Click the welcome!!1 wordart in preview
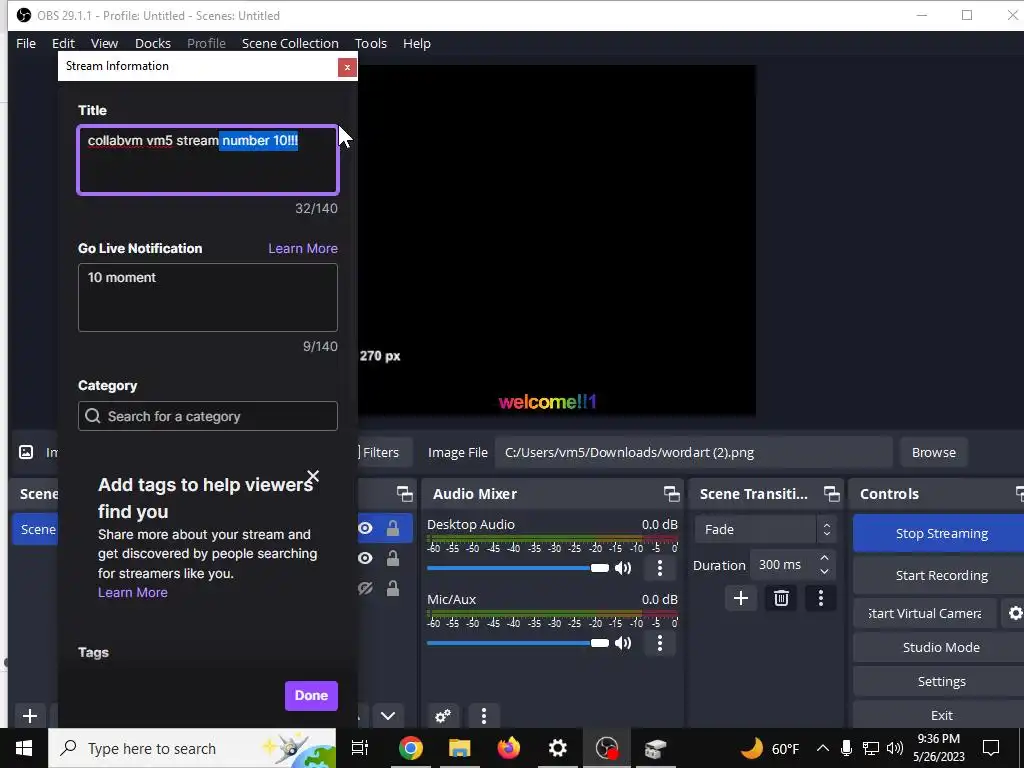Image resolution: width=1024 pixels, height=768 pixels. pos(547,402)
